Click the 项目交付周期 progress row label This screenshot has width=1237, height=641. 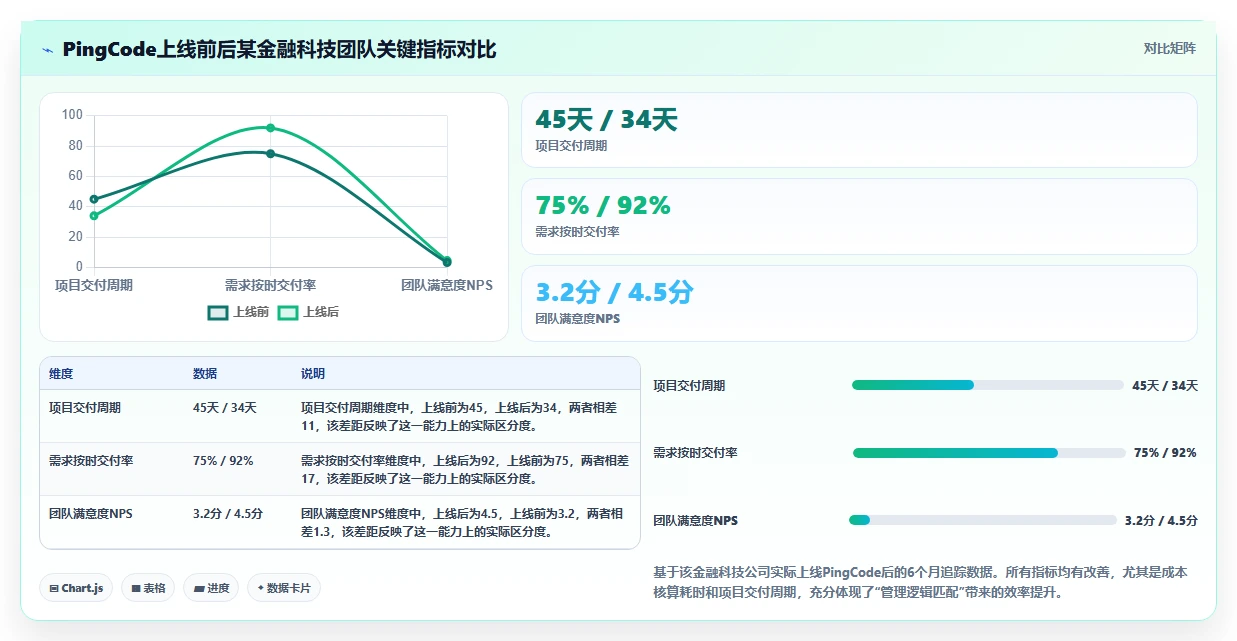coord(689,386)
